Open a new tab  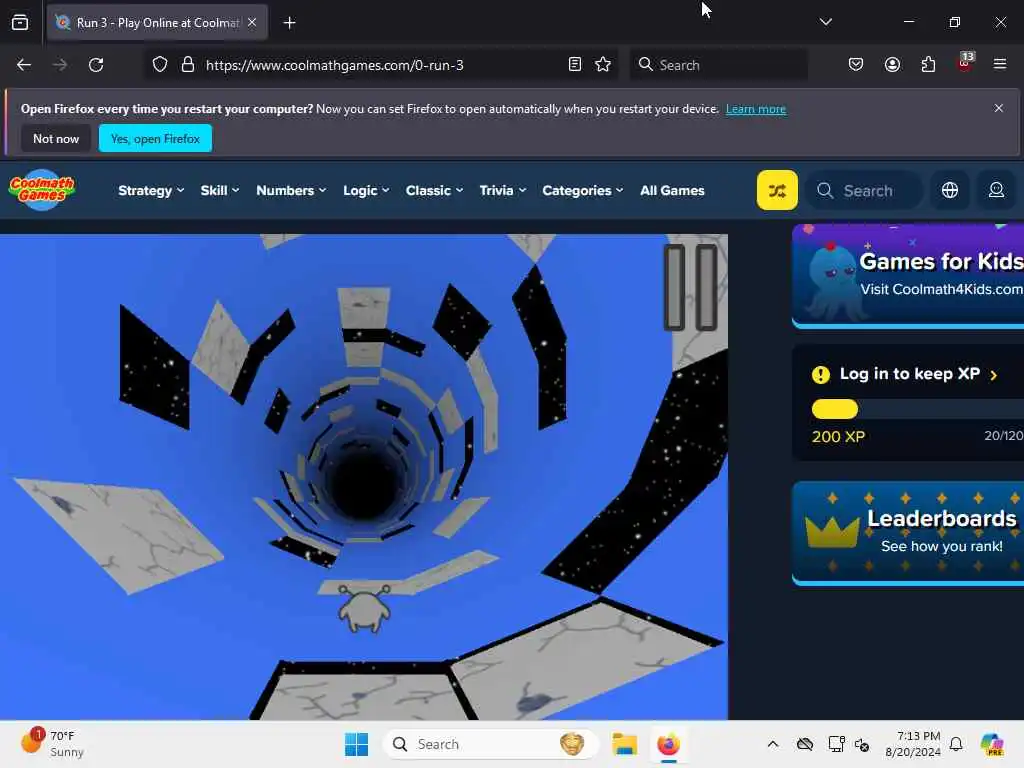click(x=289, y=23)
